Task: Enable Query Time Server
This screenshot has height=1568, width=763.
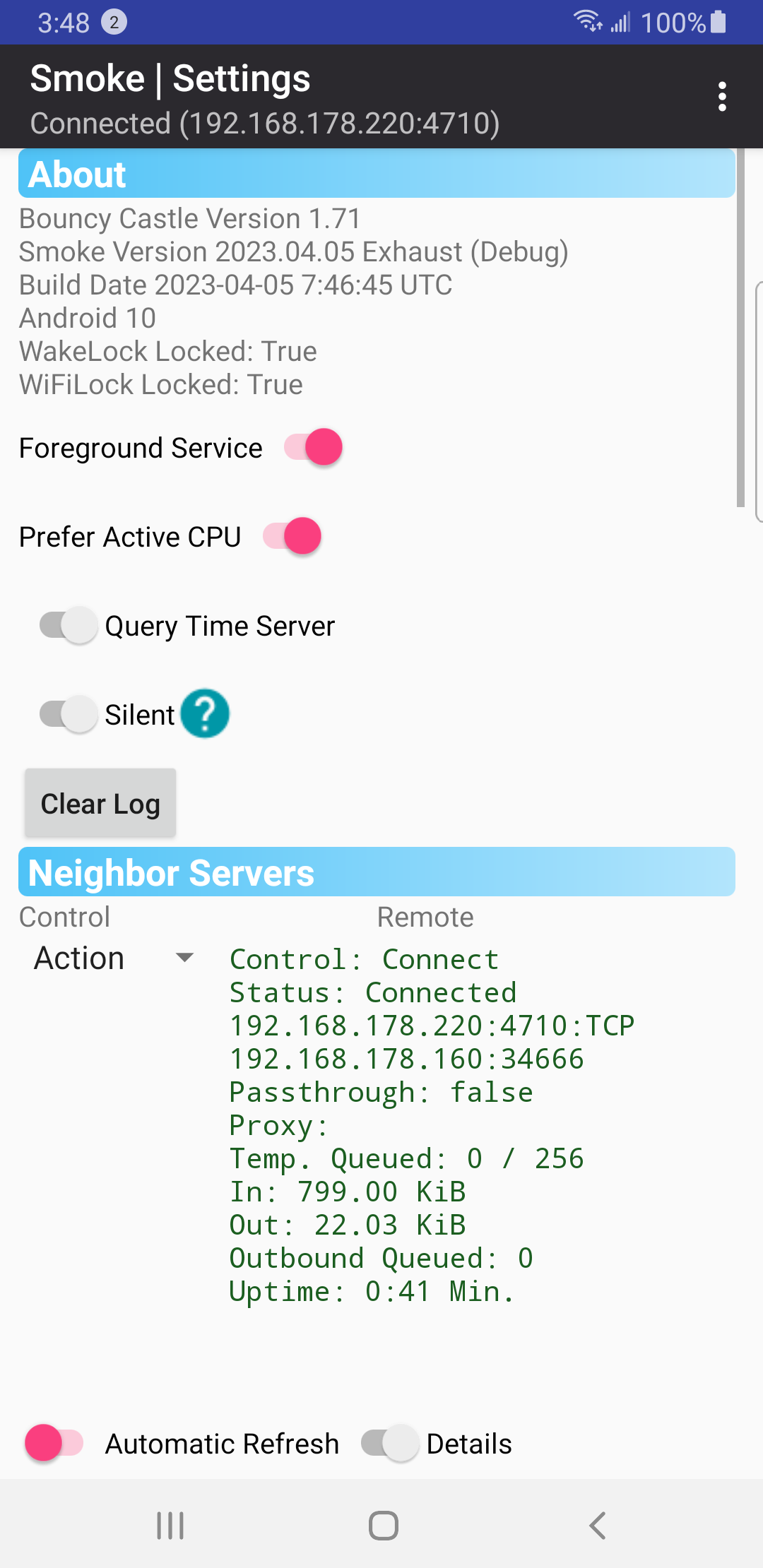Action: click(67, 625)
